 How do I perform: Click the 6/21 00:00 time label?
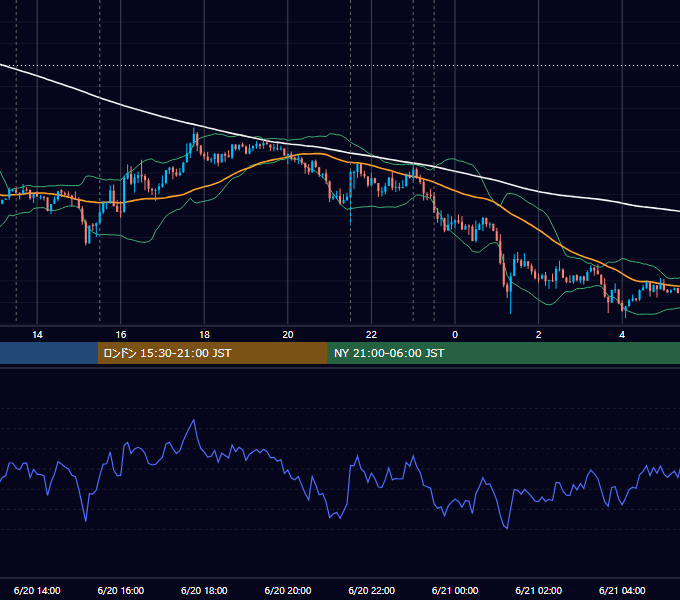click(x=455, y=590)
